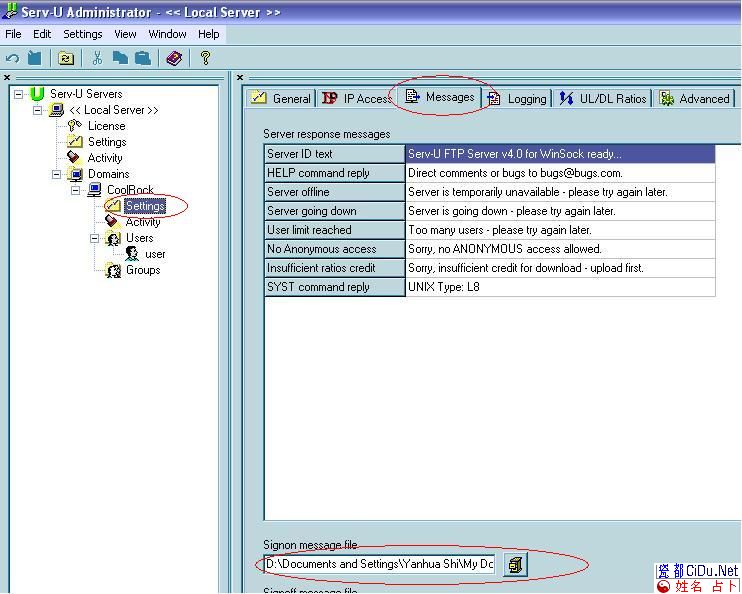742x594 pixels.
Task: Collapse the Domains tree node
Action: (58, 174)
